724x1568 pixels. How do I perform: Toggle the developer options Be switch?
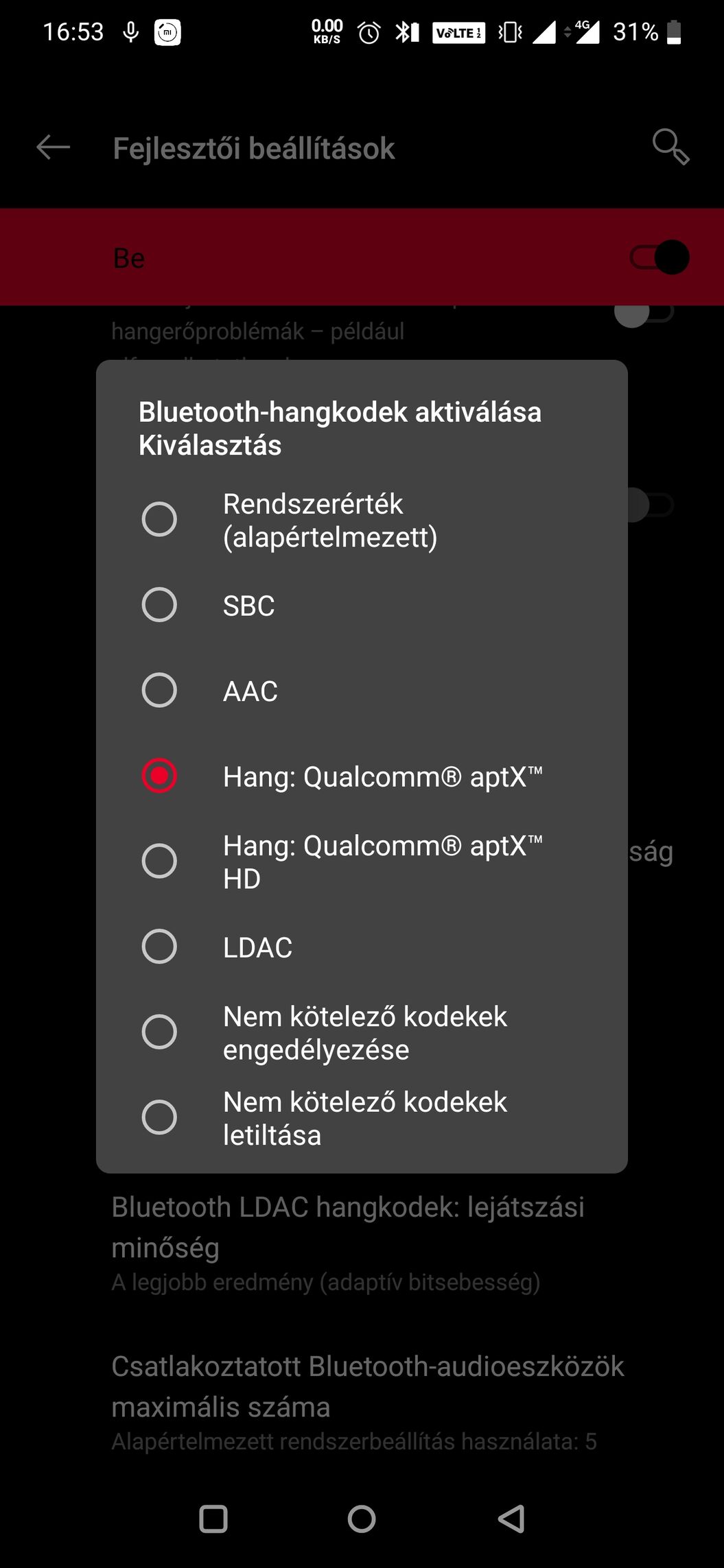pos(659,258)
